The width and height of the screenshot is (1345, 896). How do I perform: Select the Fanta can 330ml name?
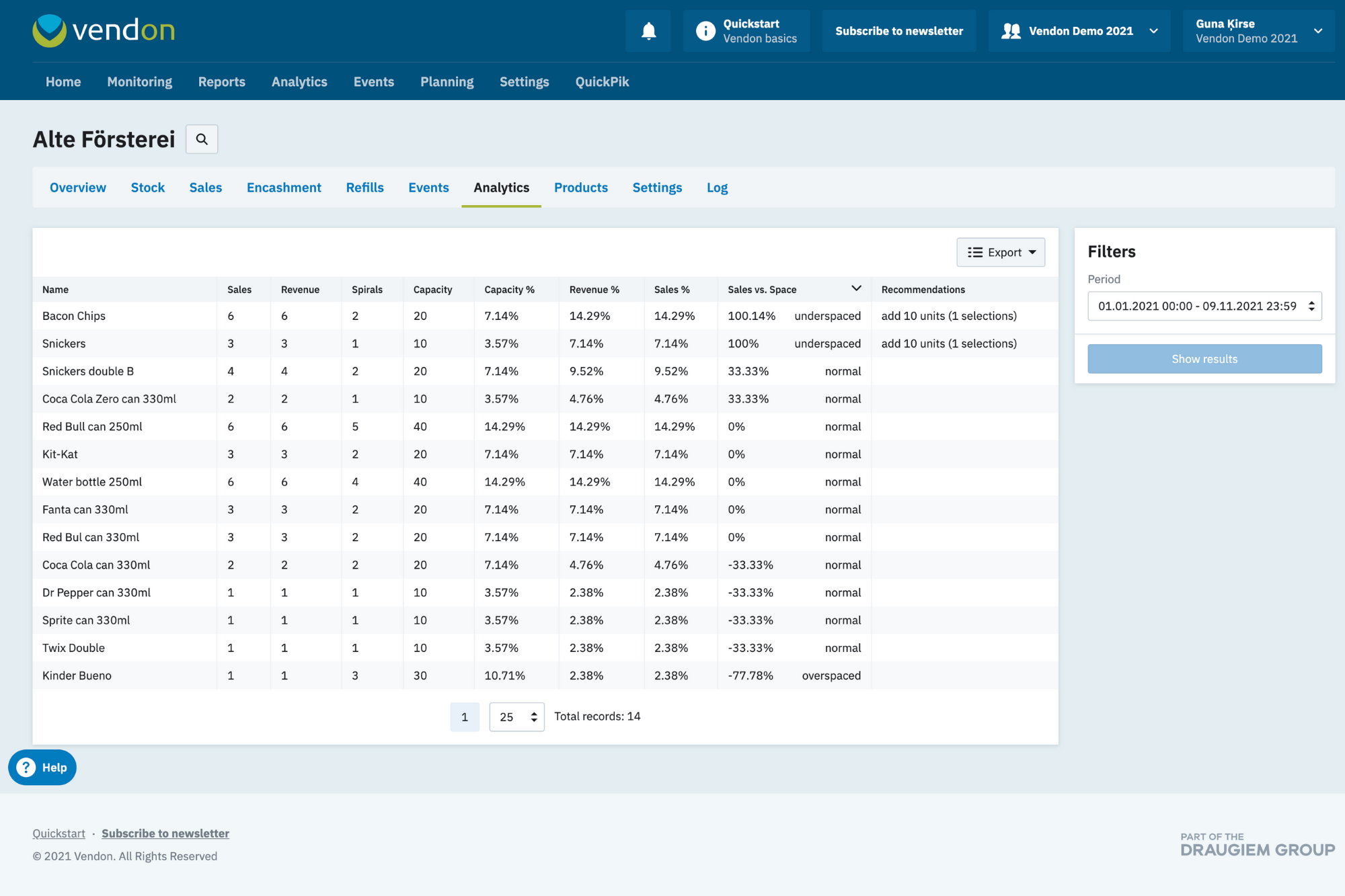85,509
